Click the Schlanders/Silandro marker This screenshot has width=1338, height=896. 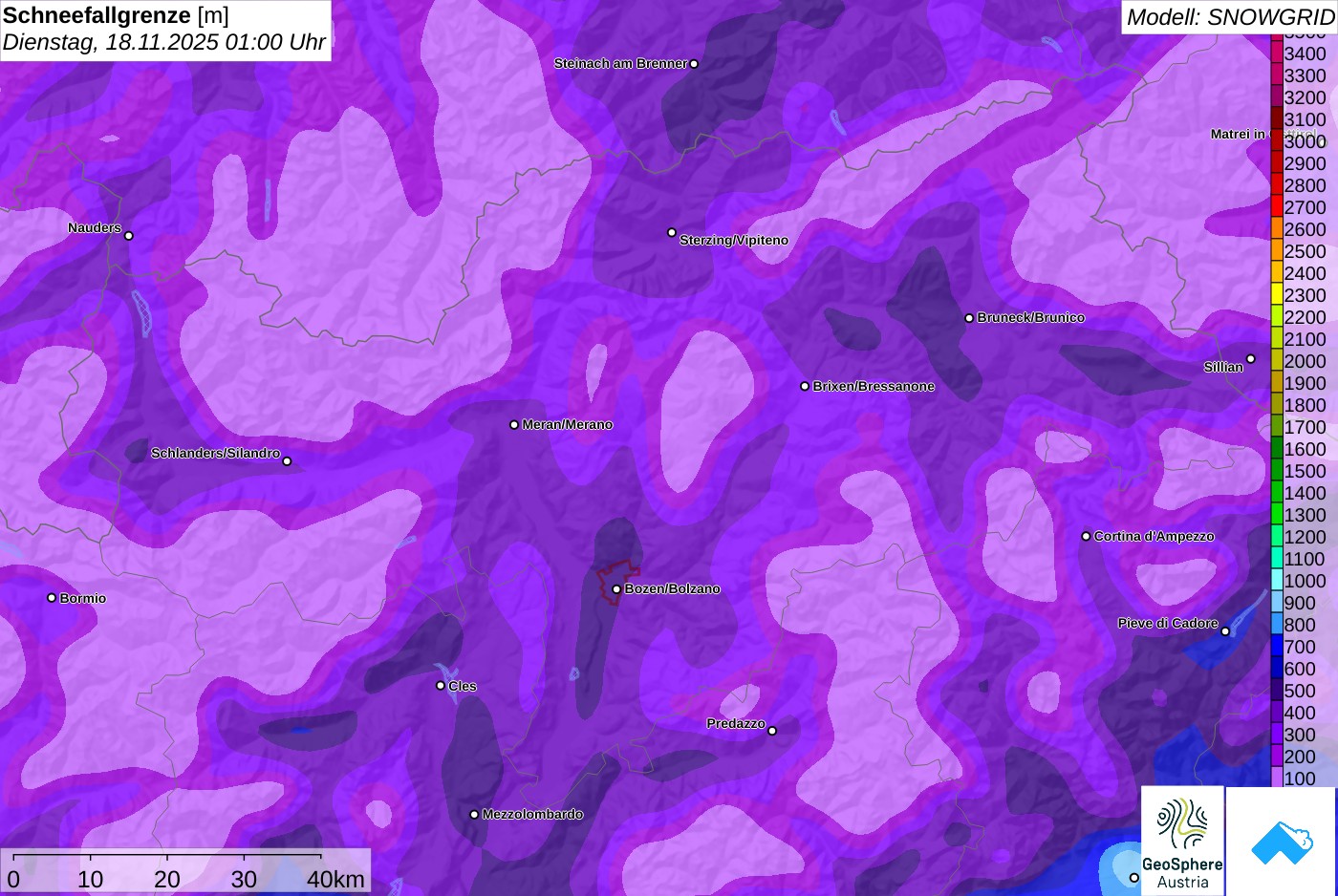pyautogui.click(x=287, y=461)
